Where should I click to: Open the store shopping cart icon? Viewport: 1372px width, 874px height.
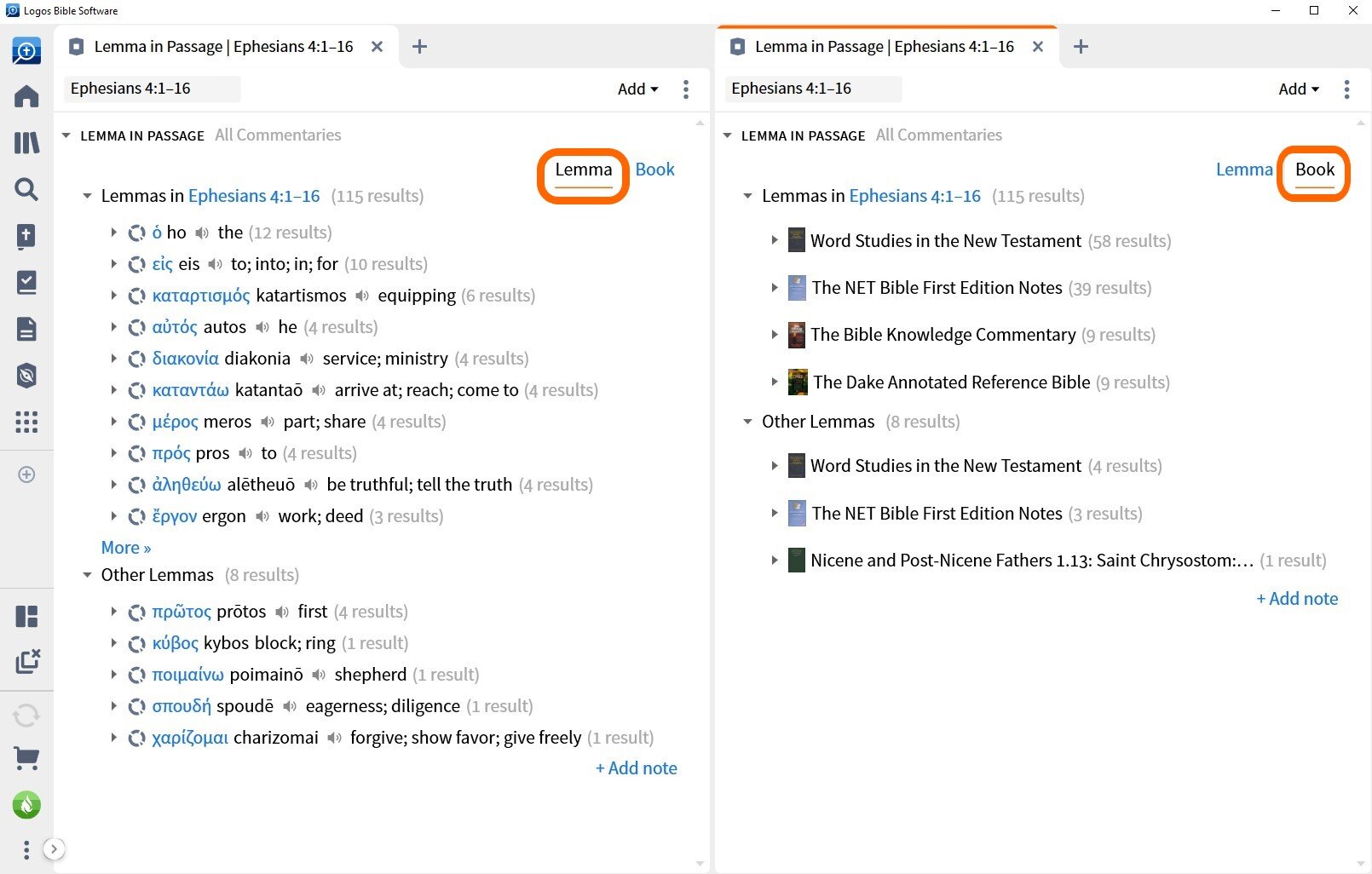coord(26,758)
